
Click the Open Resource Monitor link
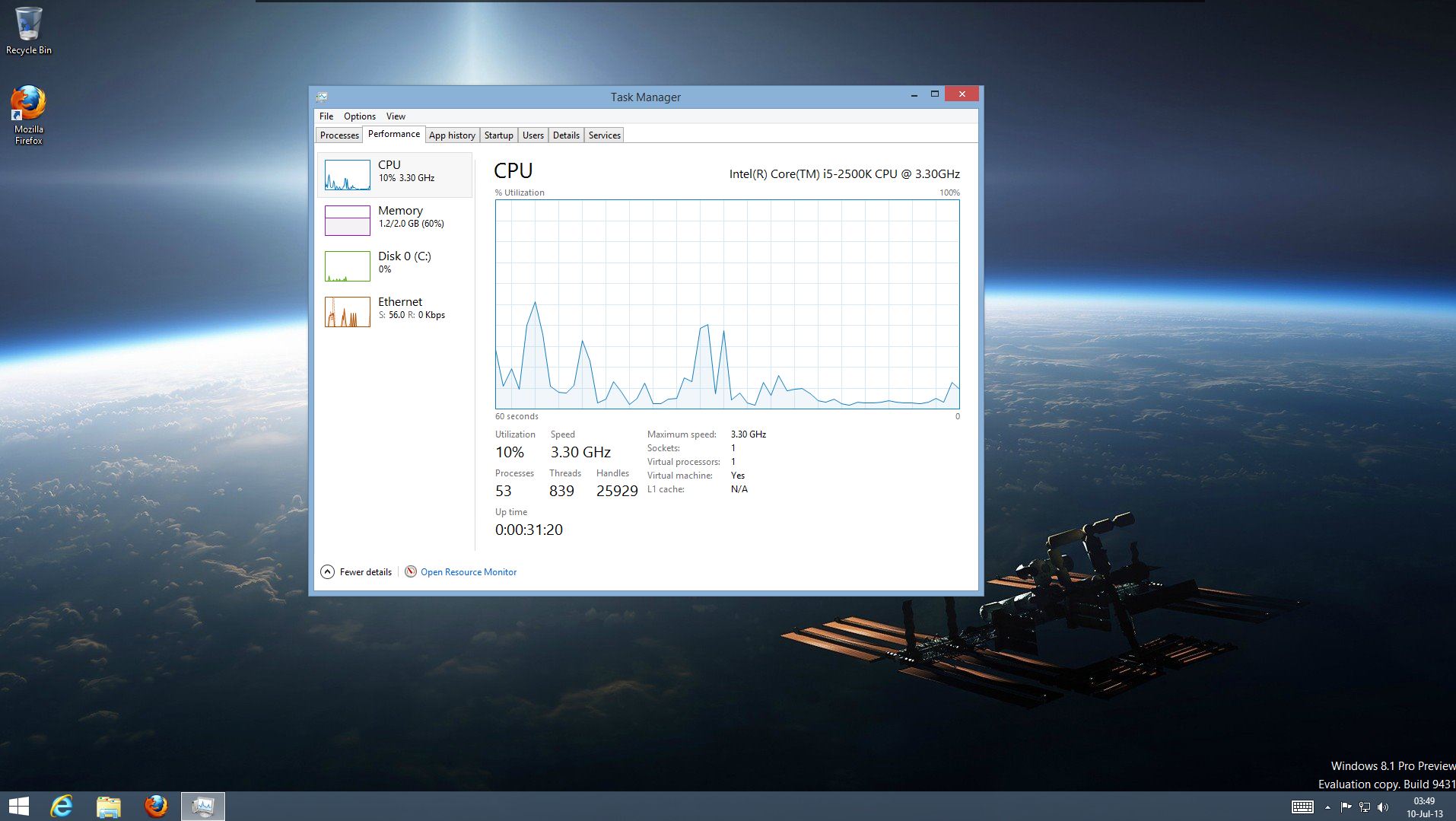469,571
